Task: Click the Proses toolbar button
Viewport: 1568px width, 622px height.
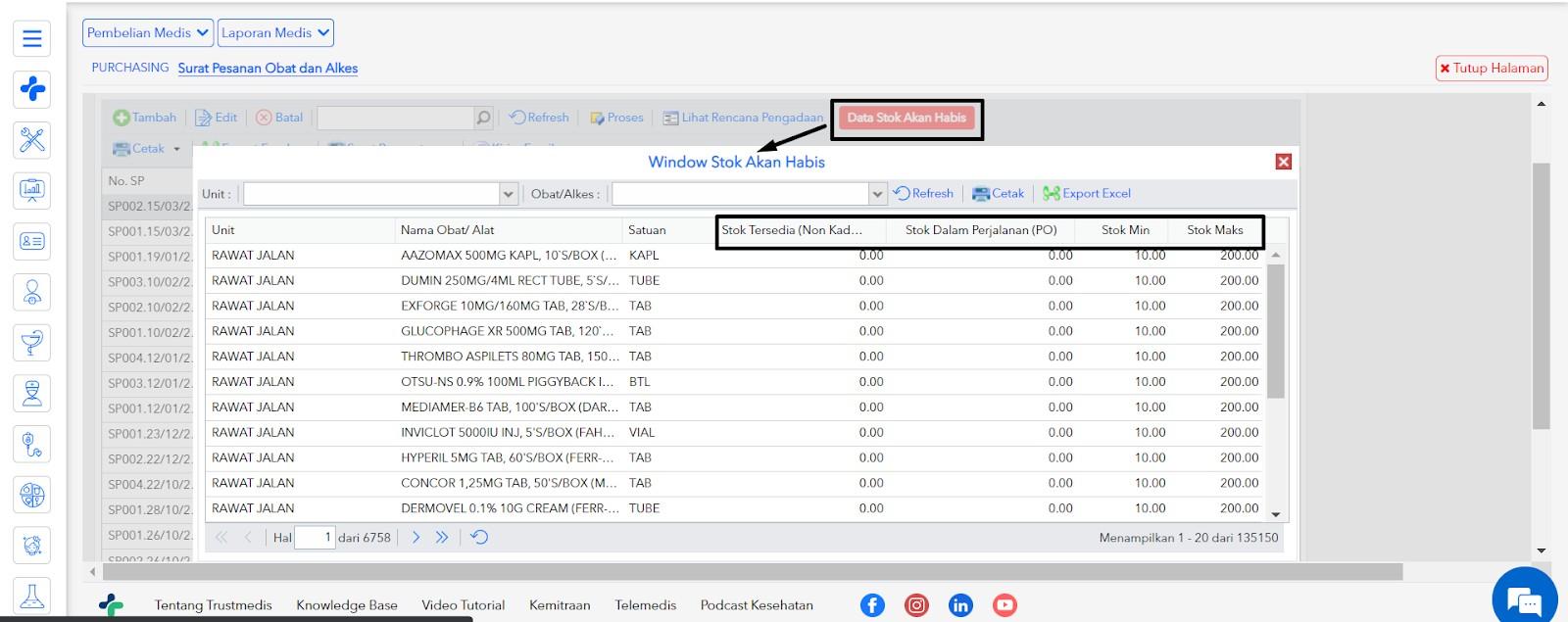Action: click(x=616, y=118)
